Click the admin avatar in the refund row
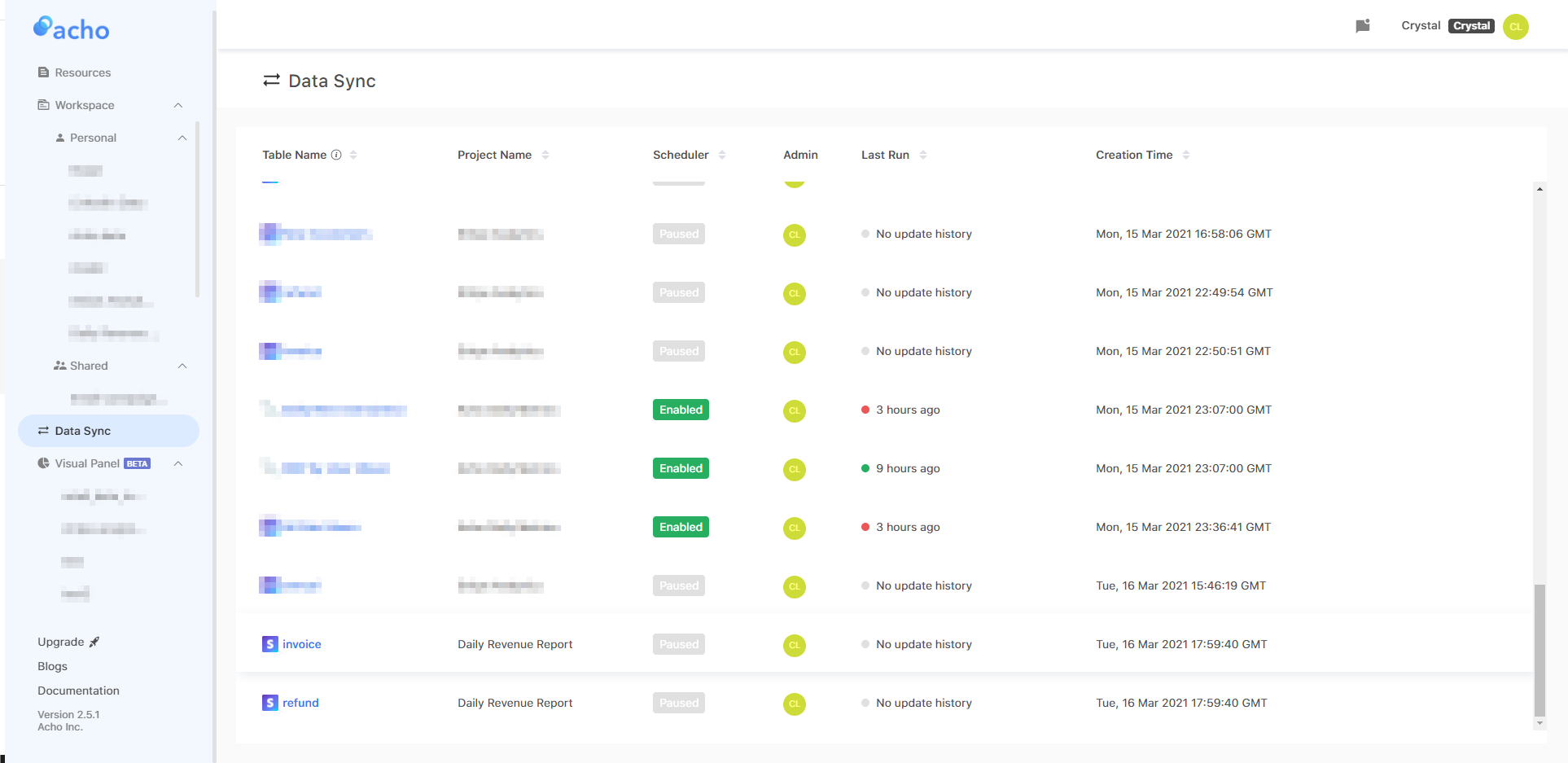The image size is (1568, 763). pyautogui.click(x=795, y=704)
